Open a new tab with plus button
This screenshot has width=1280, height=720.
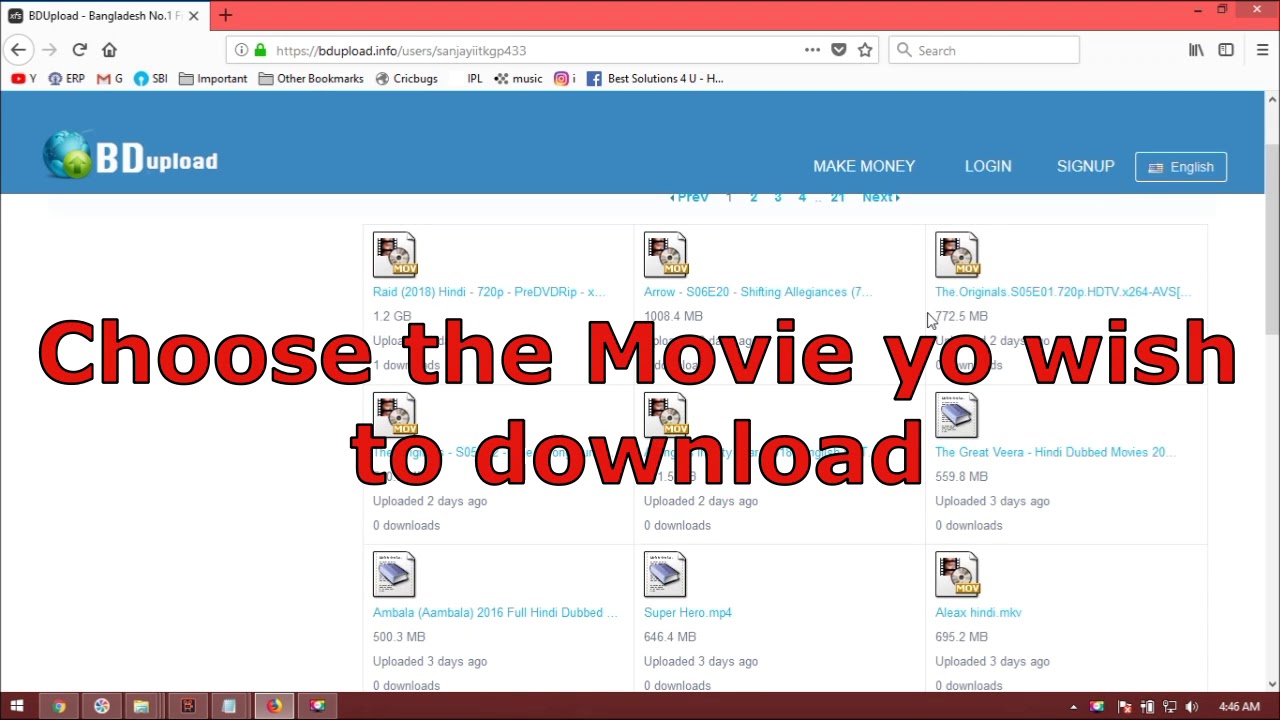[x=225, y=15]
